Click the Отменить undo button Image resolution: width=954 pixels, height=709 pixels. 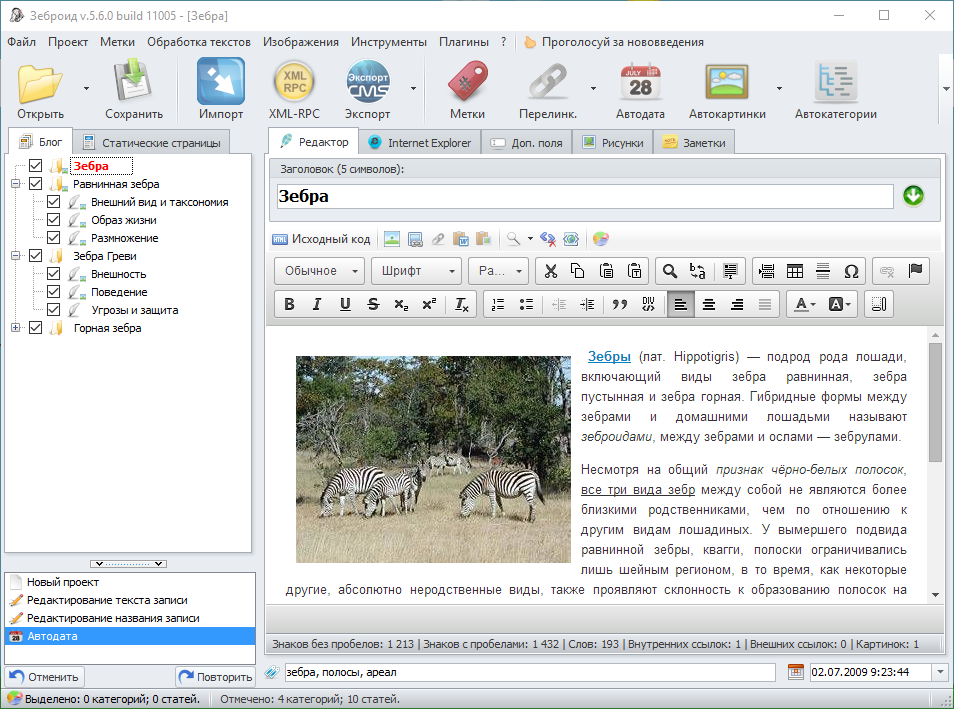click(45, 677)
